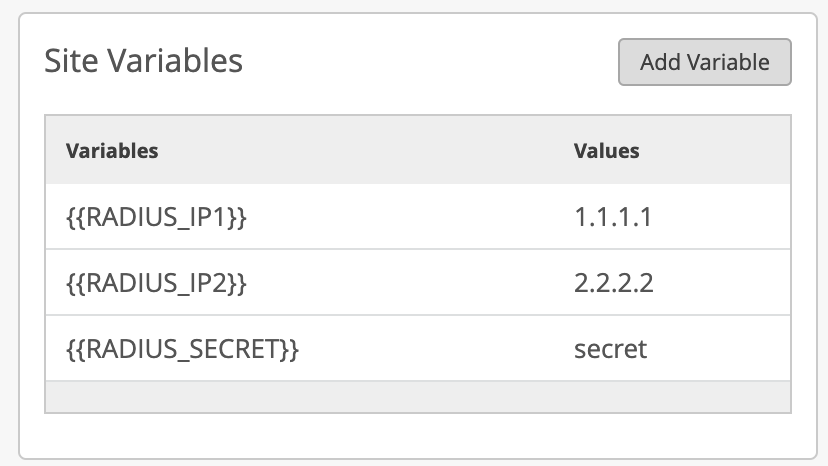Click the empty area left of Add Variable
This screenshot has width=828, height=466.
(430, 62)
